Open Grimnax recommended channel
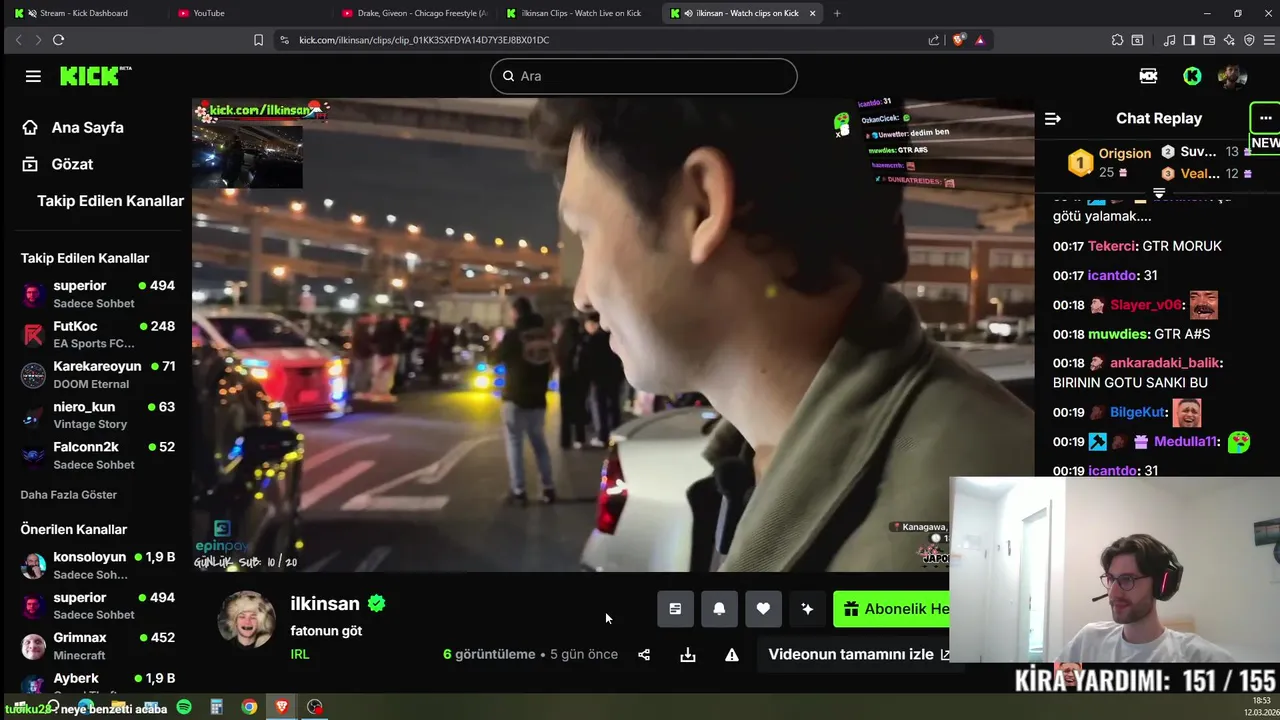The height and width of the screenshot is (720, 1280). [98, 646]
